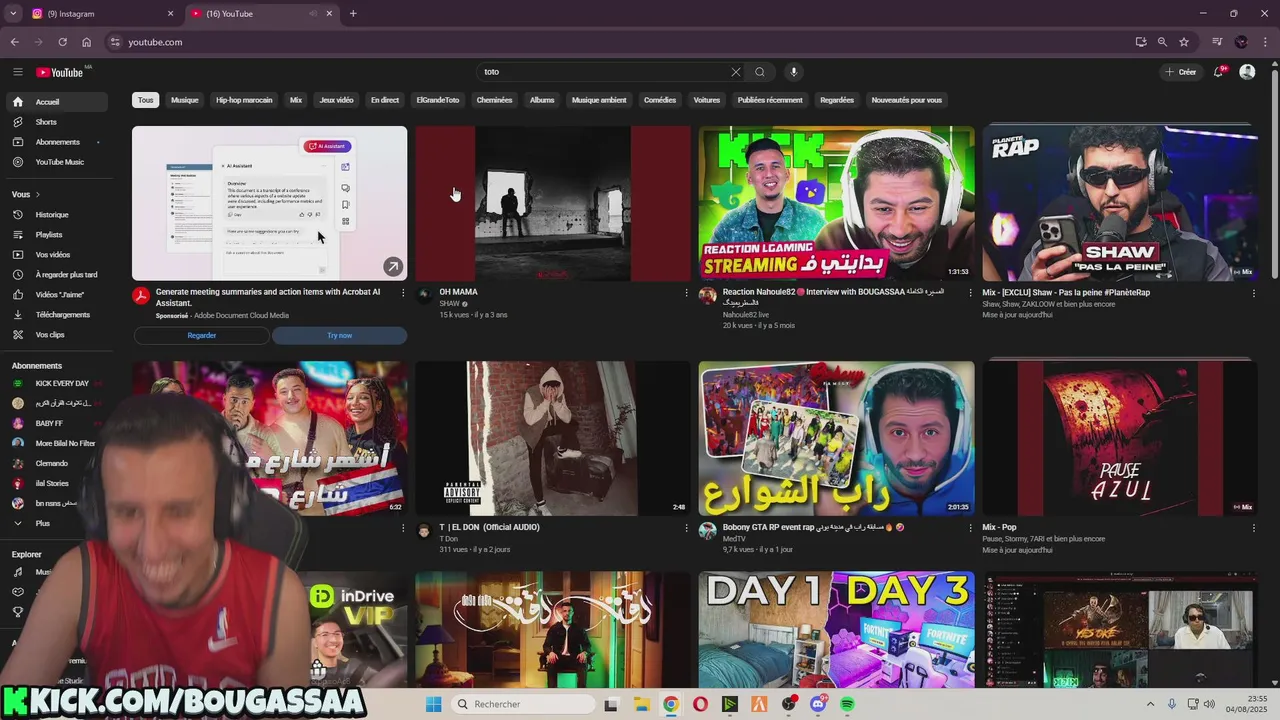Open the YouTube account avatar menu
The image size is (1280, 720).
click(x=1247, y=72)
